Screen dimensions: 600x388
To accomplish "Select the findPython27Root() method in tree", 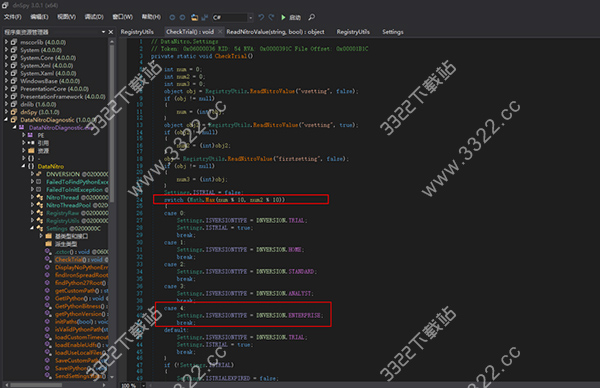I will click(x=80, y=283).
